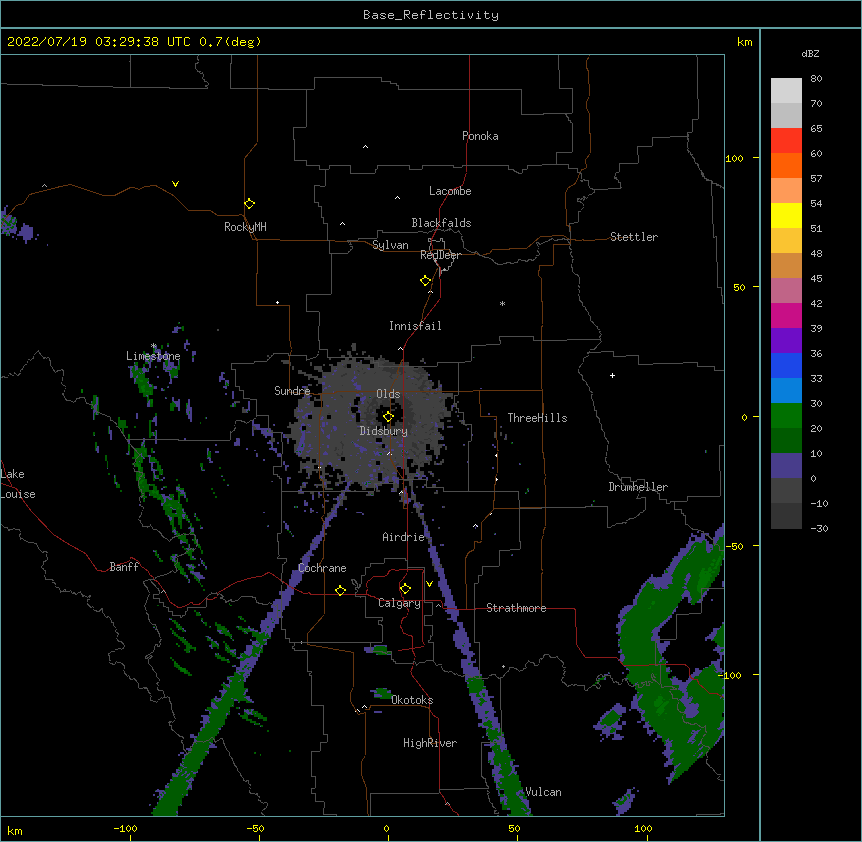Image resolution: width=862 pixels, height=842 pixels.
Task: Select the Ponoka city label
Action: coord(480,136)
